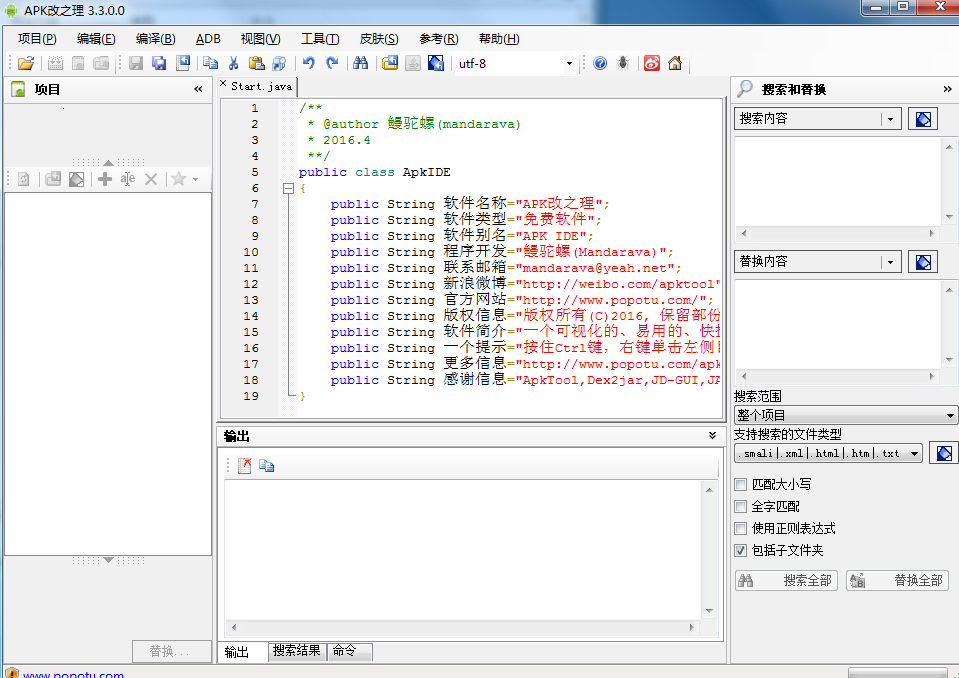Viewport: 959px width, 678px height.
Task: Open the 视图(V) menu
Action: 261,39
